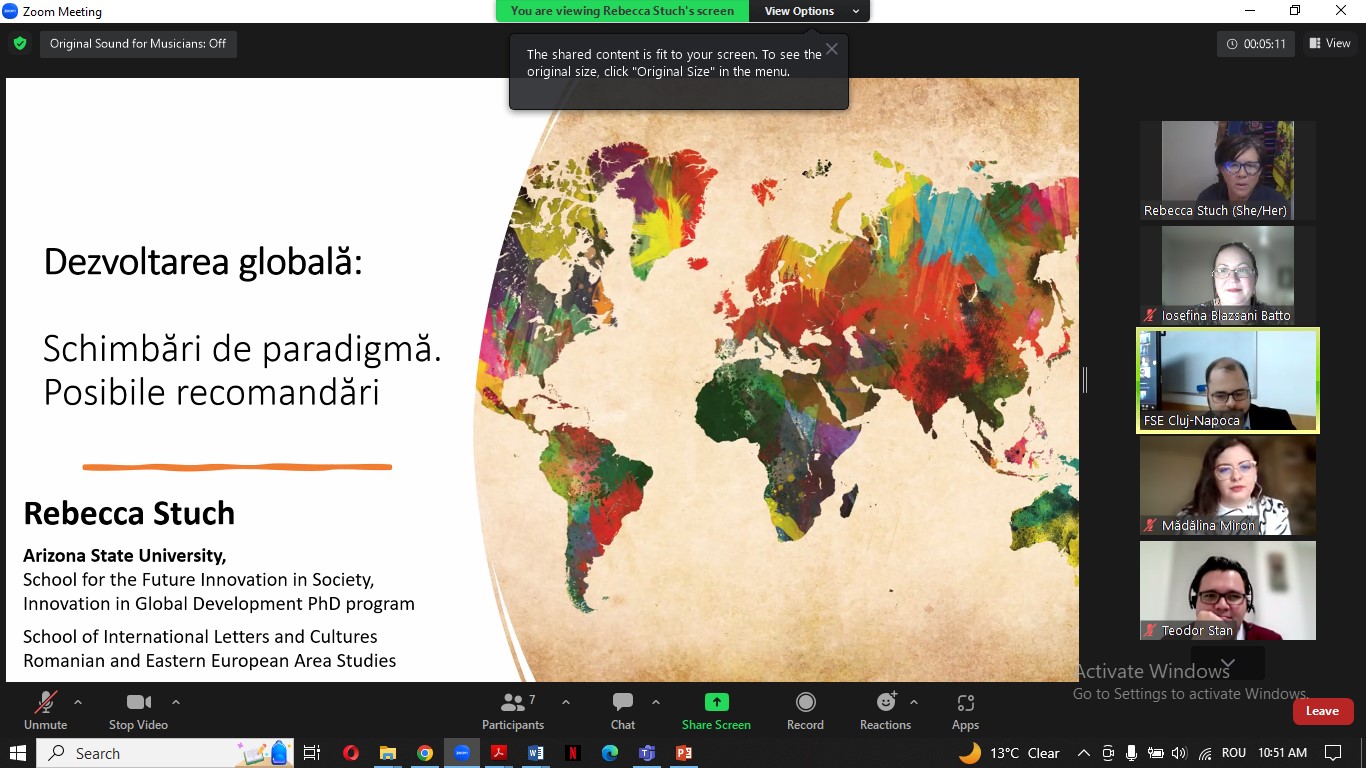The image size is (1366, 768).
Task: Select Mădălina Miron video thumbnail
Action: (1228, 485)
